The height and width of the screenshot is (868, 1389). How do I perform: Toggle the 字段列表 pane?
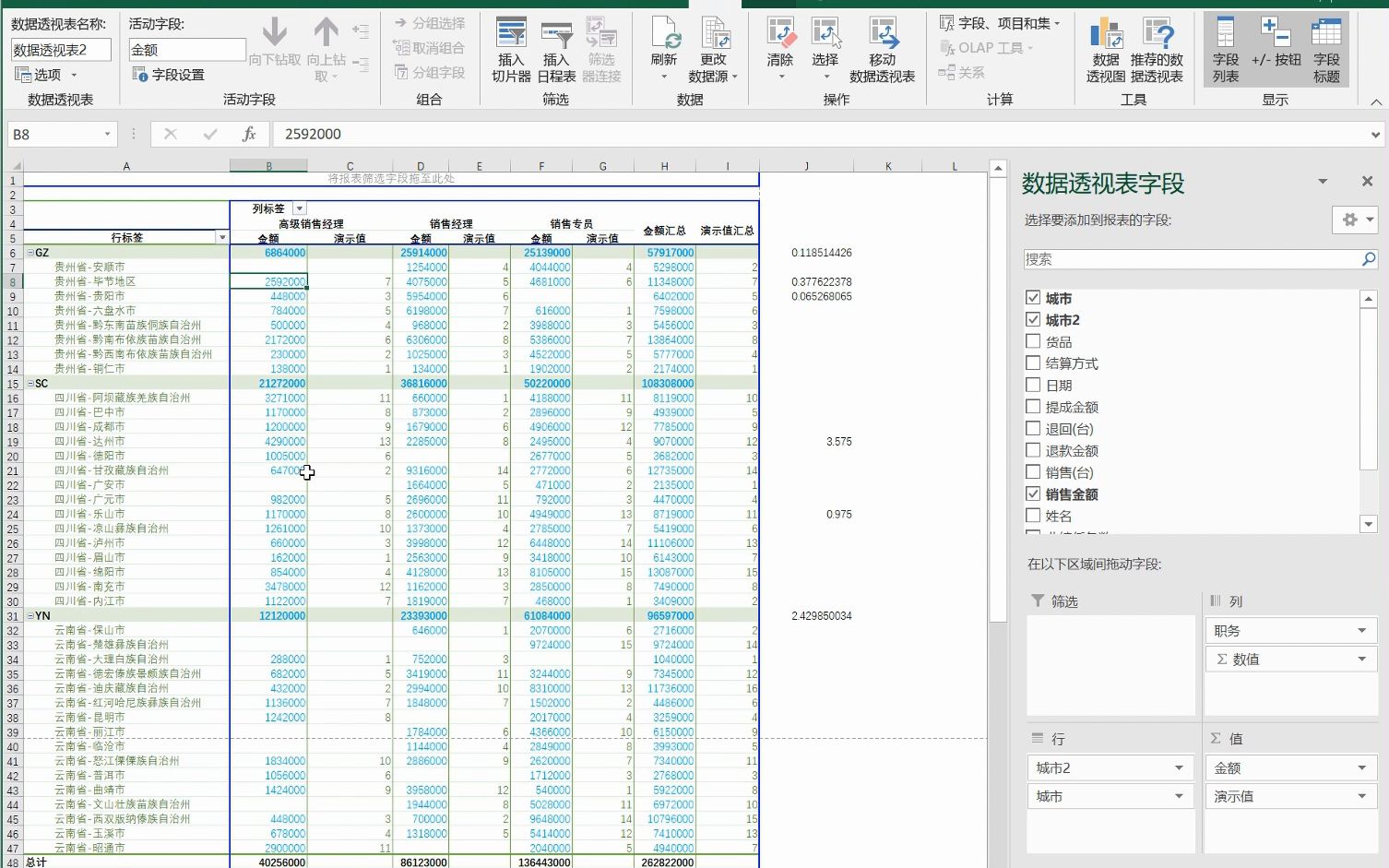tap(1225, 48)
